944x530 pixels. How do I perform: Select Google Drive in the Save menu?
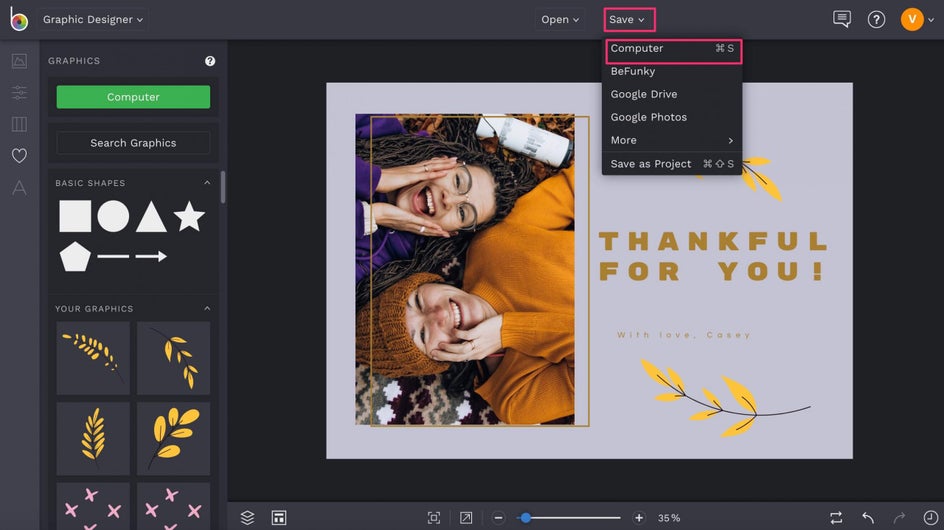point(644,94)
